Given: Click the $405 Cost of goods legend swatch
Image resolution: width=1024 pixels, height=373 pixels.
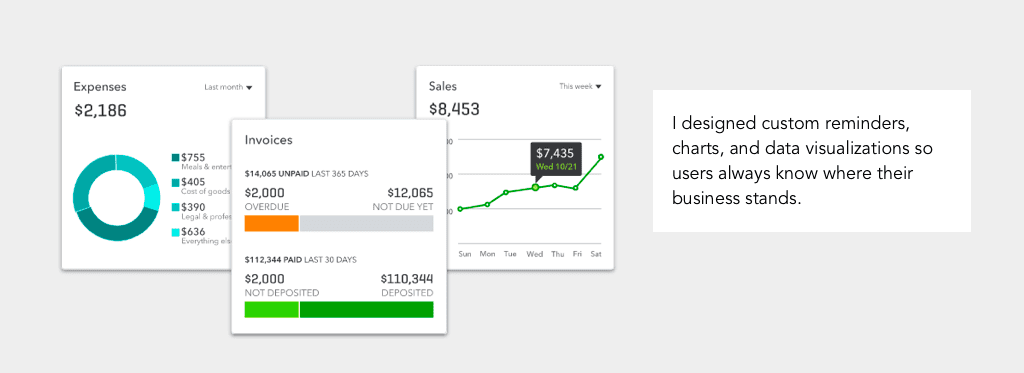Looking at the screenshot, I should click(175, 183).
